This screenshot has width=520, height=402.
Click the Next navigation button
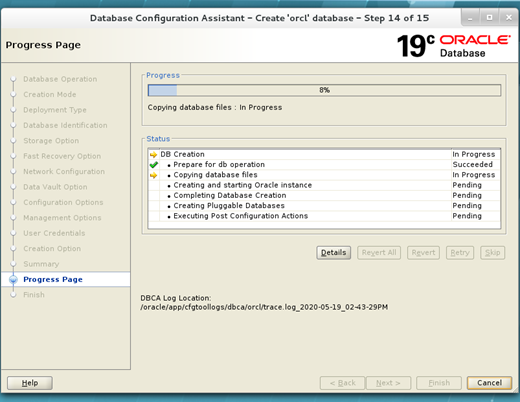[x=388, y=383]
